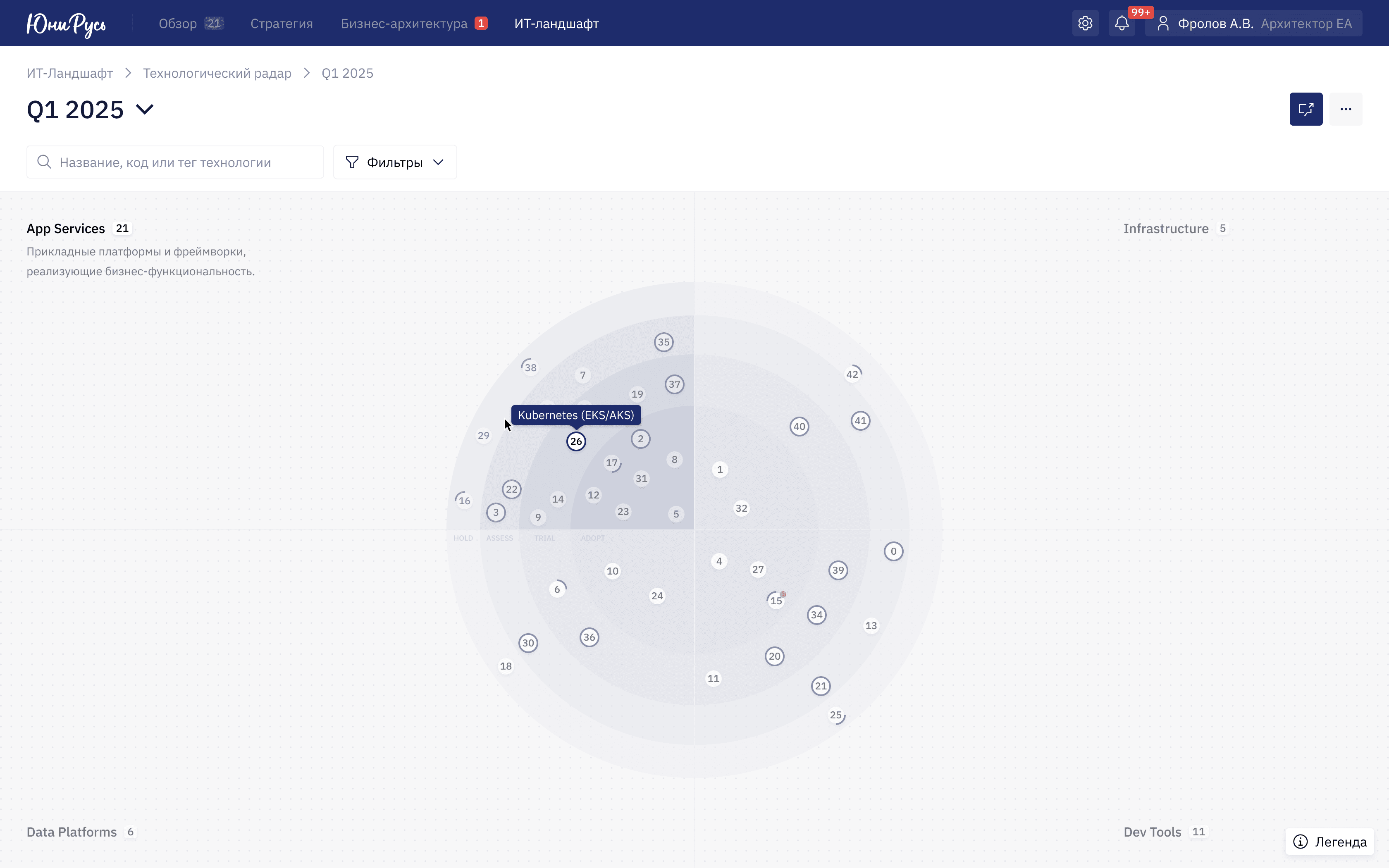Image resolution: width=1389 pixels, height=868 pixels.
Task: Open notifications bell with 99+ badge
Action: (x=1122, y=24)
